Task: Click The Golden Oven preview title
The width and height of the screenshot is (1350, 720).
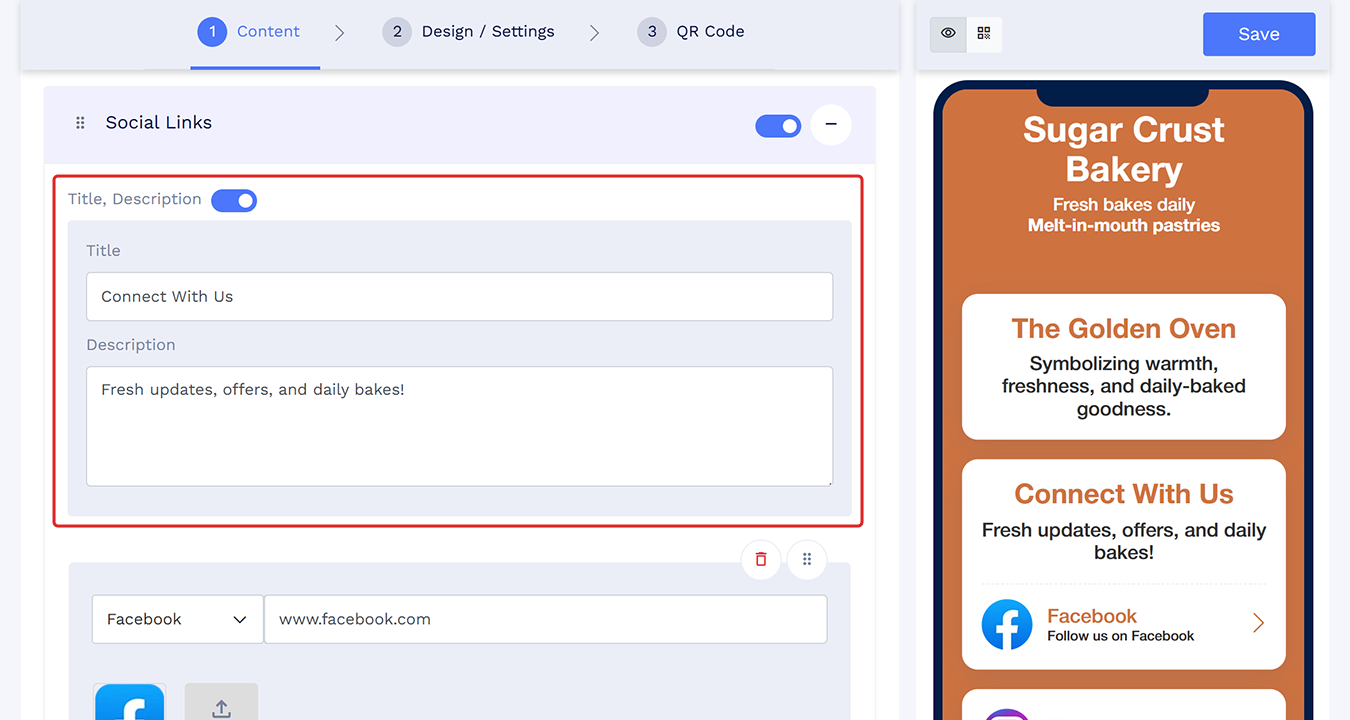Action: point(1124,328)
